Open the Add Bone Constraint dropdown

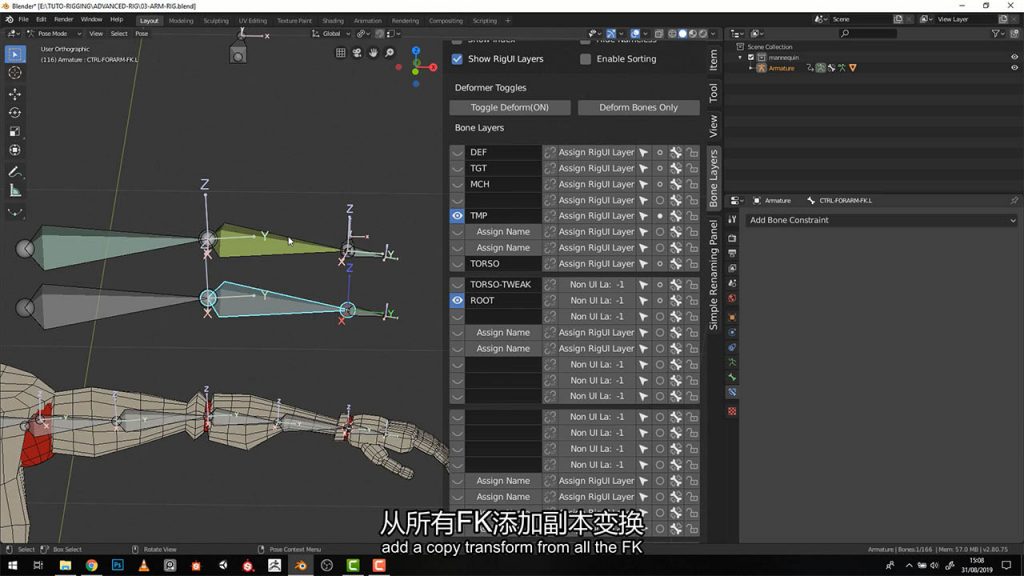pyautogui.click(x=882, y=220)
